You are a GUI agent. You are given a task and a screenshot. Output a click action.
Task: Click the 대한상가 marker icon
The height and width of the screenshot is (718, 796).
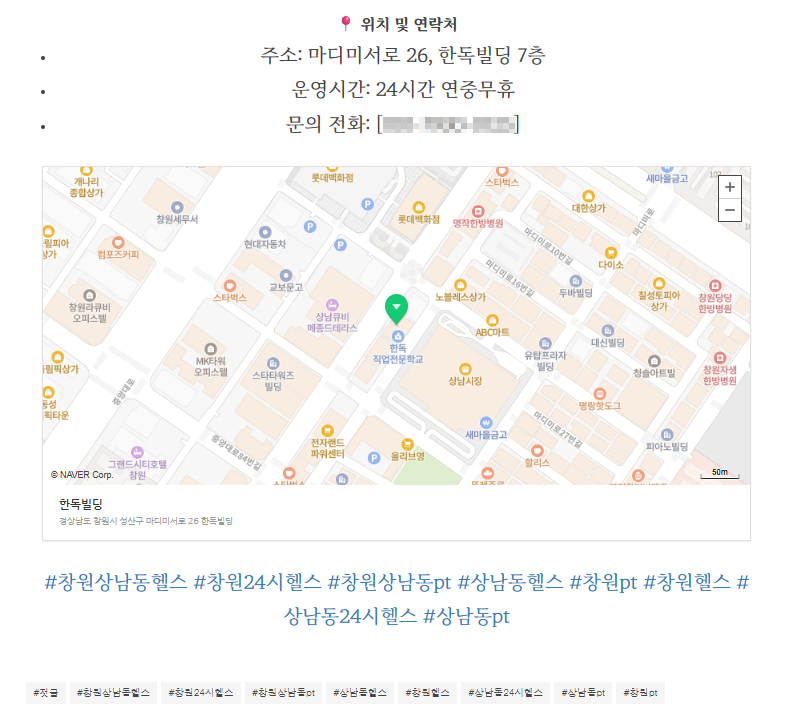pos(588,196)
